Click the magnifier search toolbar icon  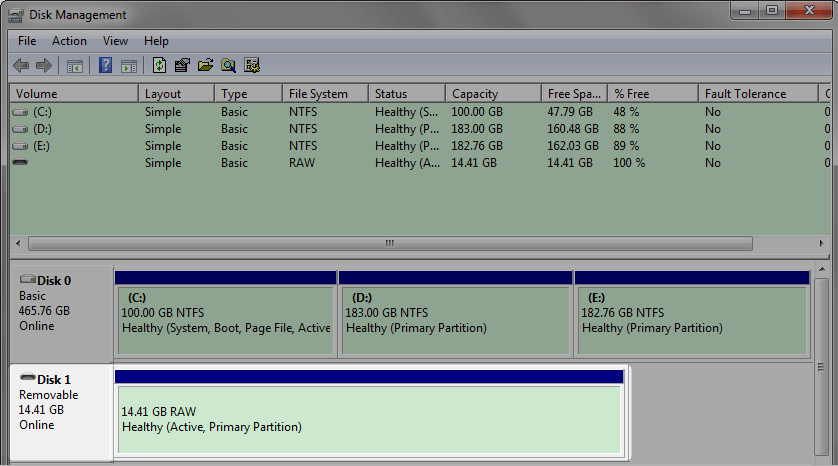(x=229, y=66)
